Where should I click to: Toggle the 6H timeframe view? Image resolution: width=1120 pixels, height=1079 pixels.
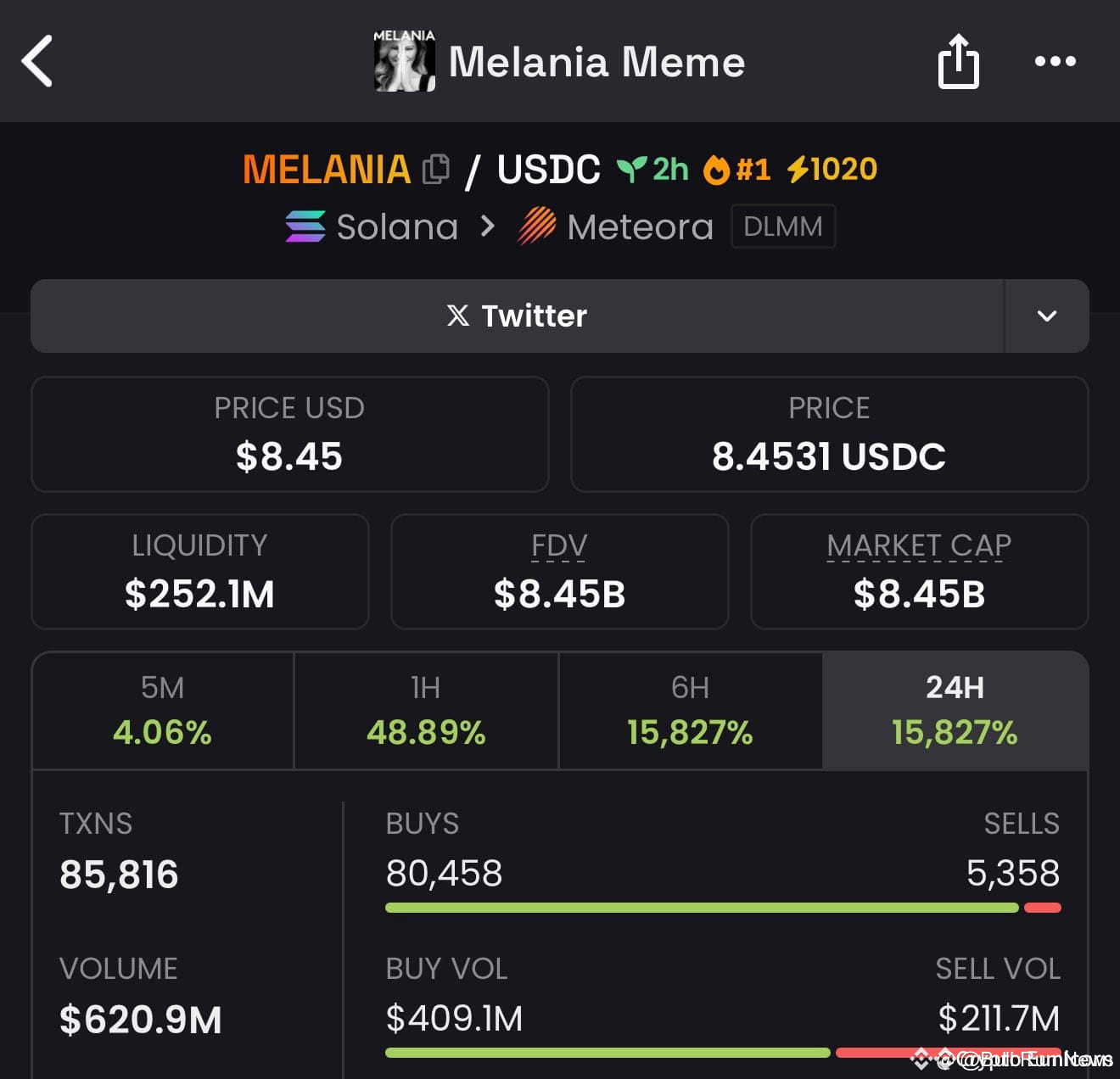[690, 711]
